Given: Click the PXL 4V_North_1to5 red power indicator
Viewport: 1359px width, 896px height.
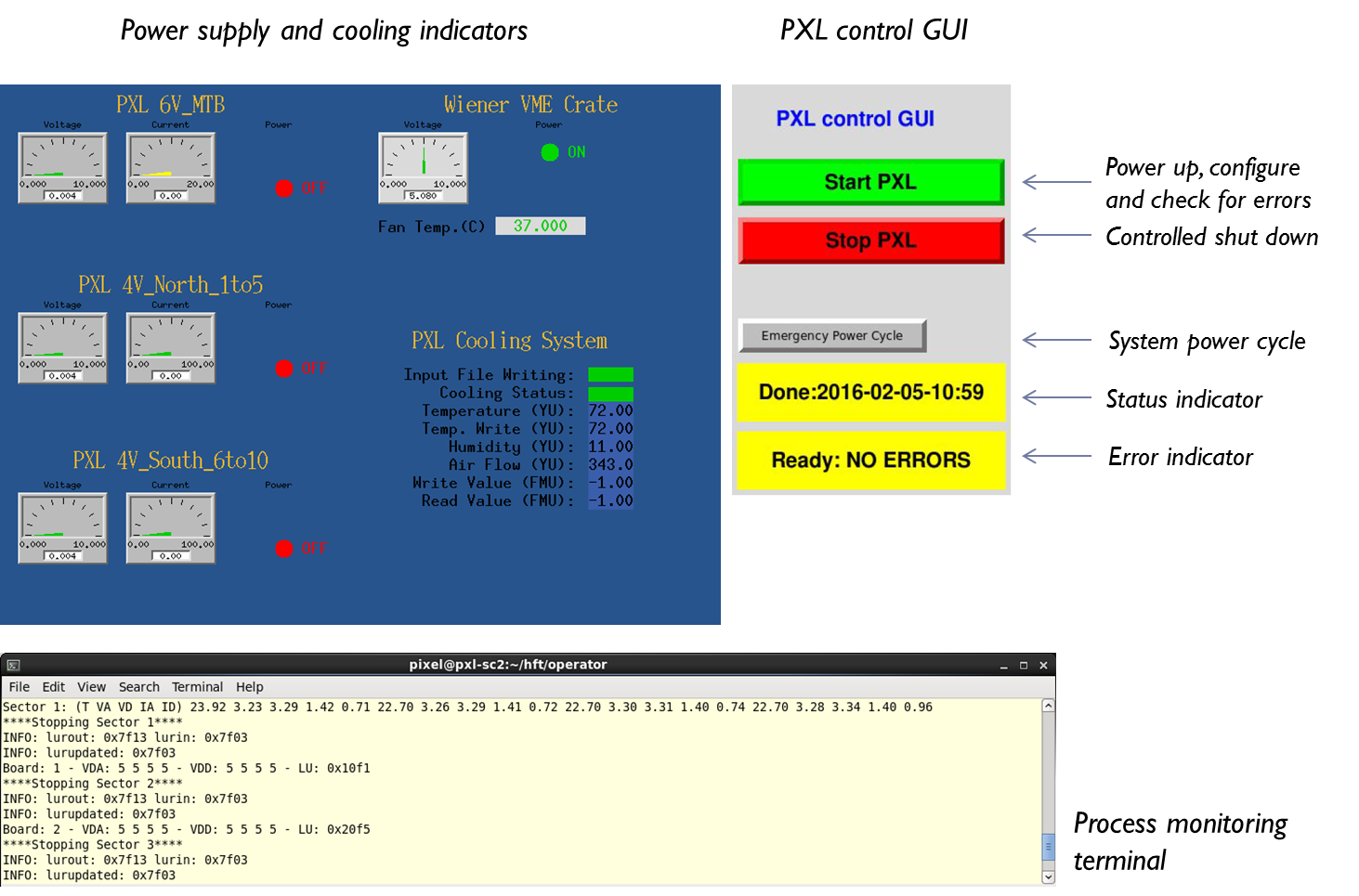Looking at the screenshot, I should click(x=284, y=369).
